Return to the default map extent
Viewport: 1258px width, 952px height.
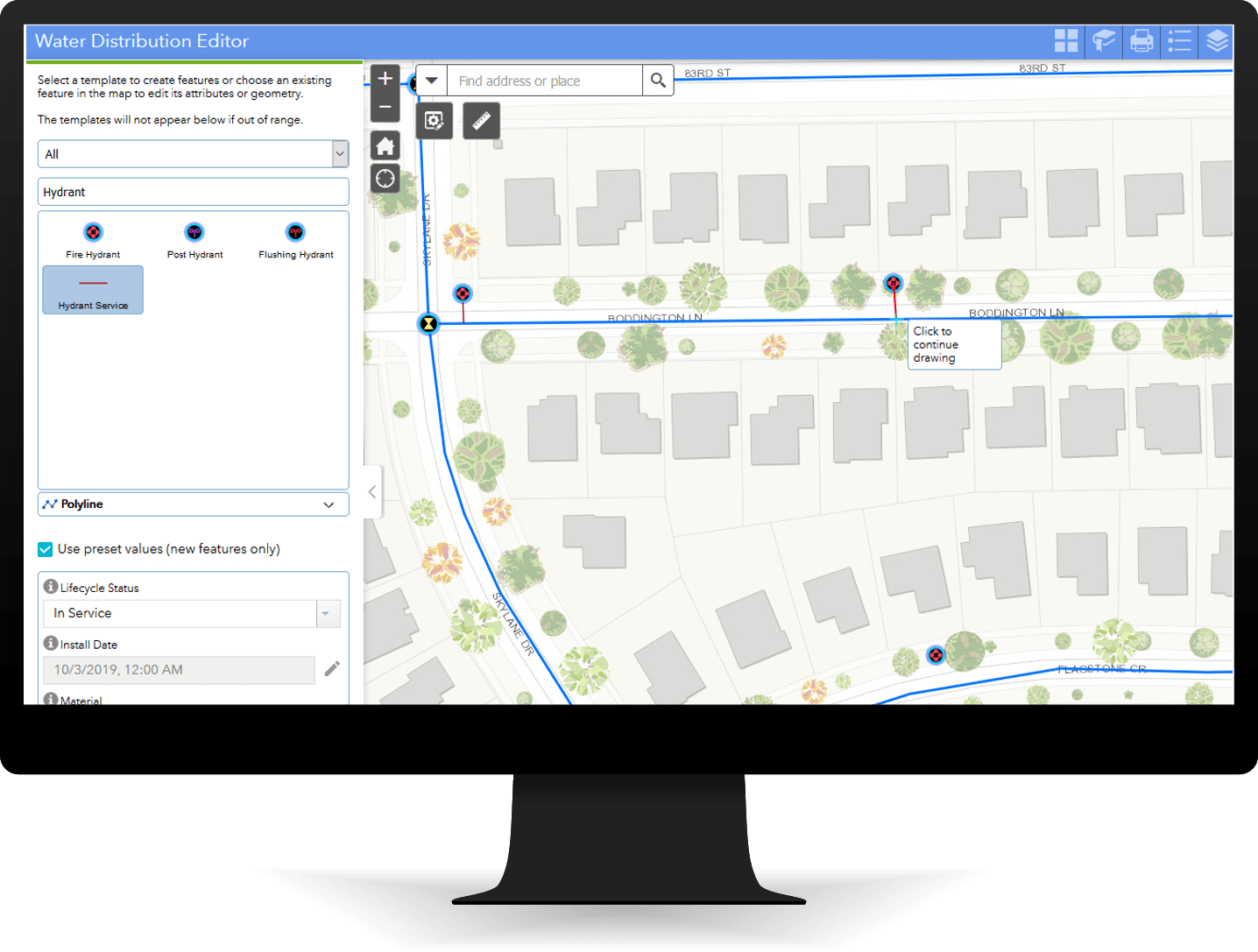385,145
